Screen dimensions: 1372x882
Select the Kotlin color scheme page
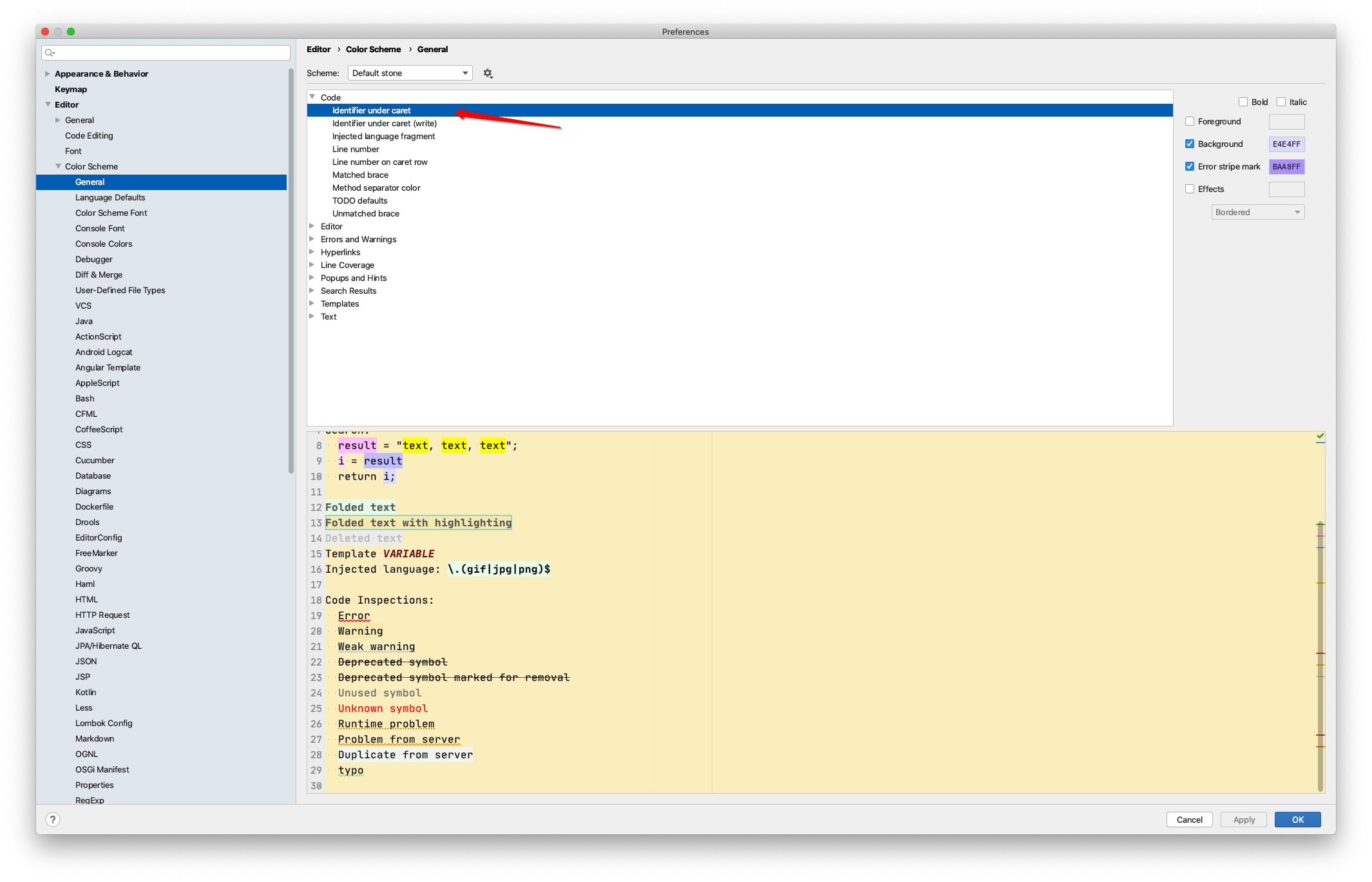pos(86,692)
